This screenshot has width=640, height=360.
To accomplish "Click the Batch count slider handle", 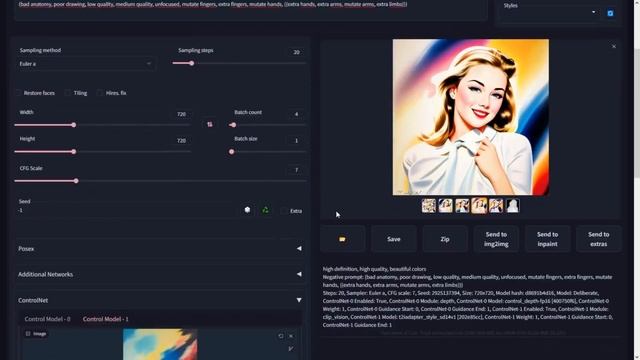I will point(233,125).
